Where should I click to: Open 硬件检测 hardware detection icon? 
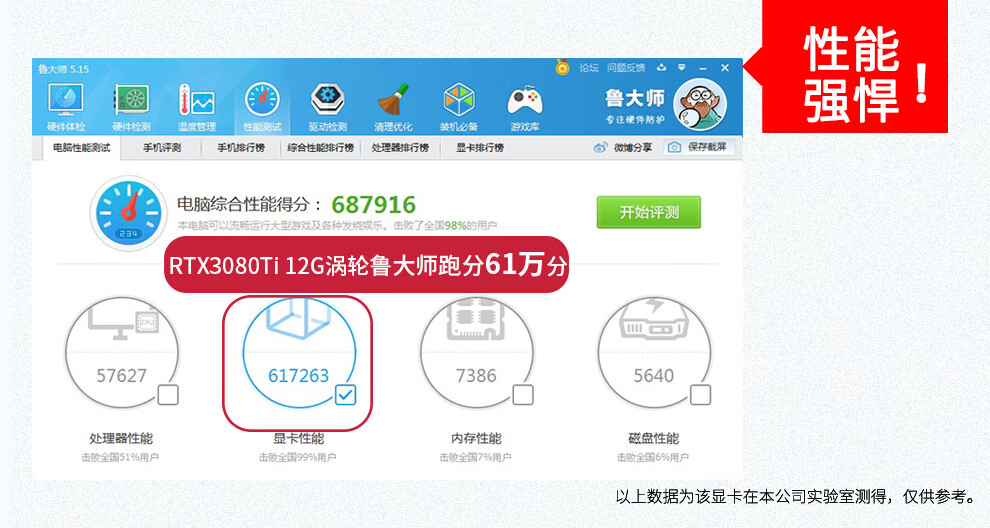[x=131, y=106]
